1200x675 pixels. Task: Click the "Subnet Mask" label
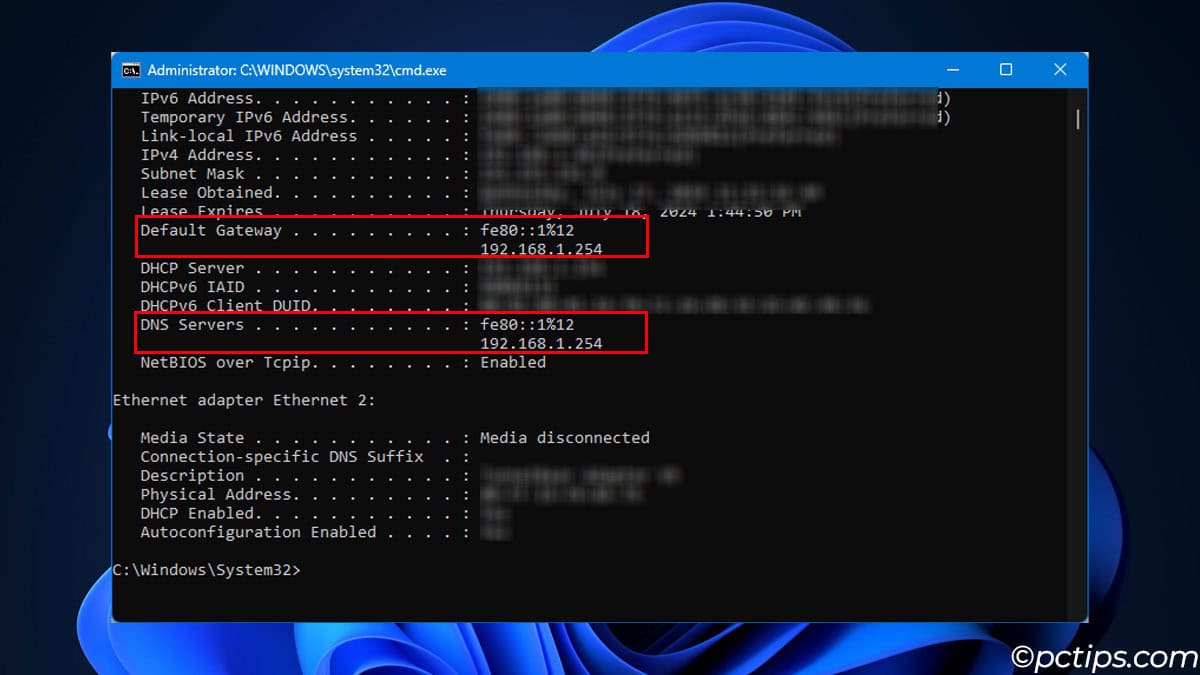click(x=192, y=174)
